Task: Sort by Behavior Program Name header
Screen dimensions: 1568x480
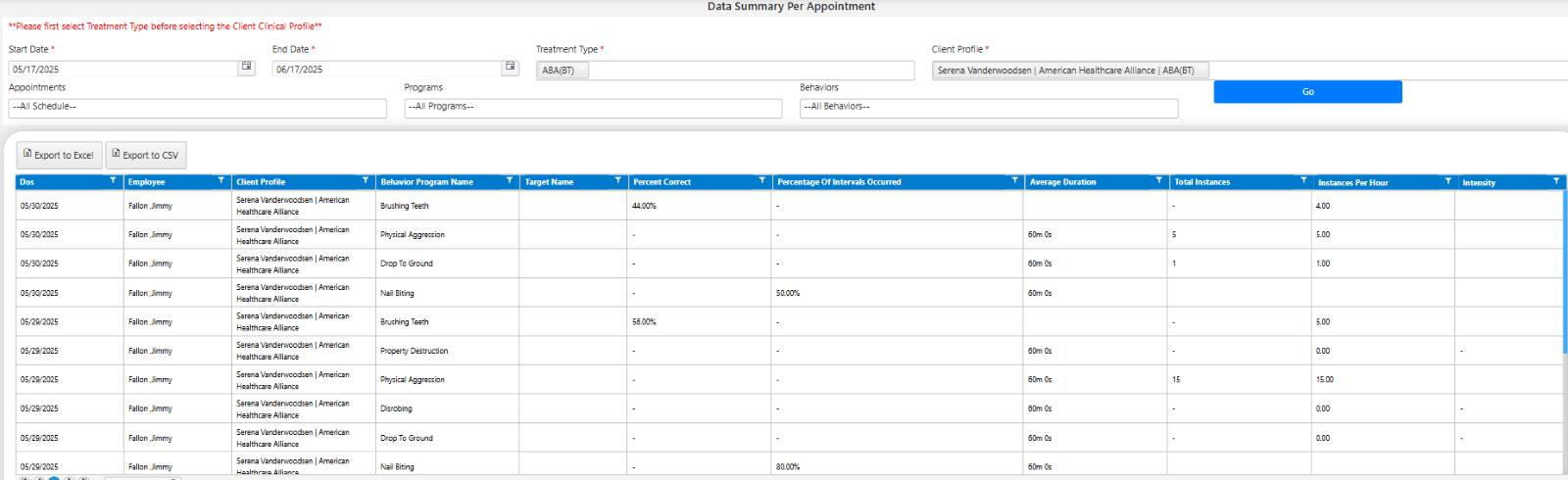Action: (426, 182)
